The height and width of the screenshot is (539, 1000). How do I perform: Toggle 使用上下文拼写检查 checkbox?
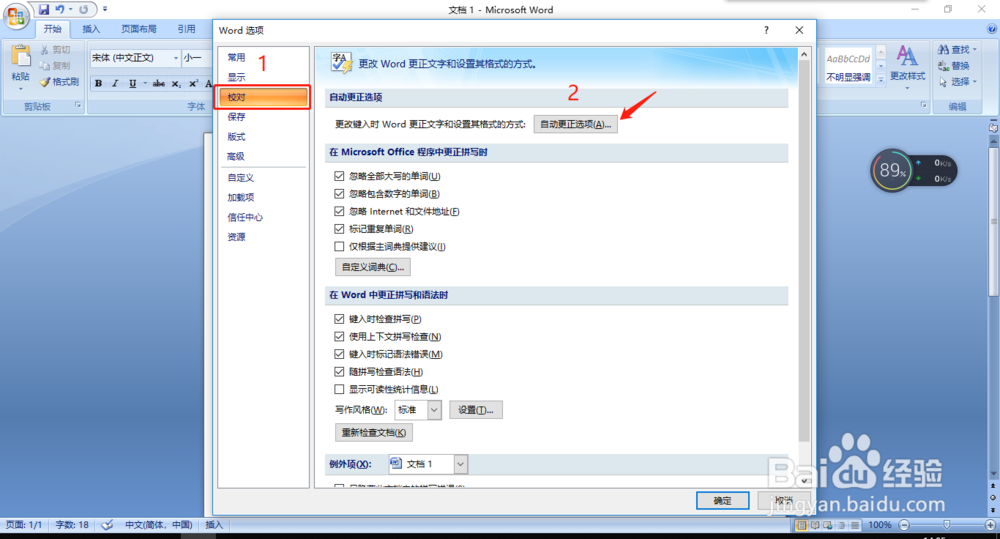[x=339, y=337]
